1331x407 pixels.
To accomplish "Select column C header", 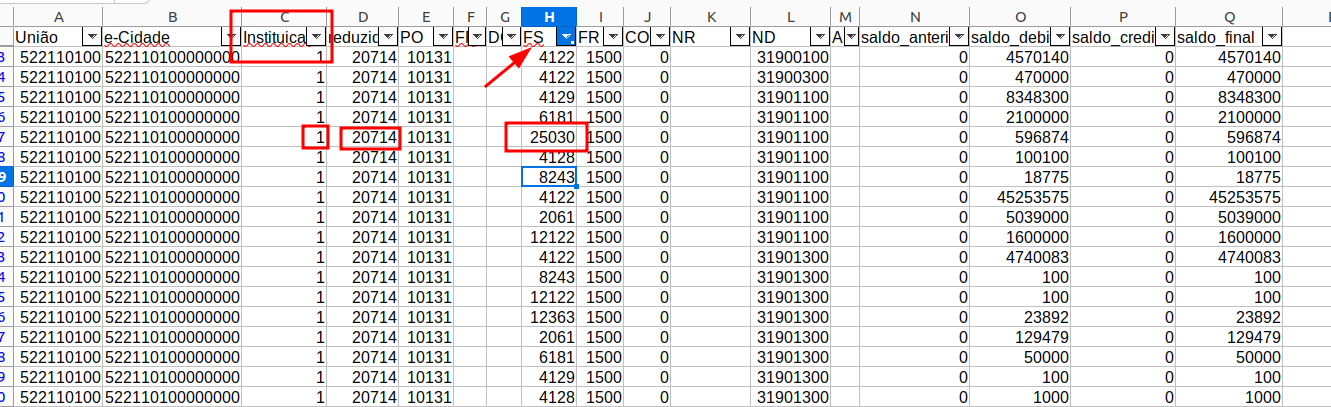I will coord(285,16).
